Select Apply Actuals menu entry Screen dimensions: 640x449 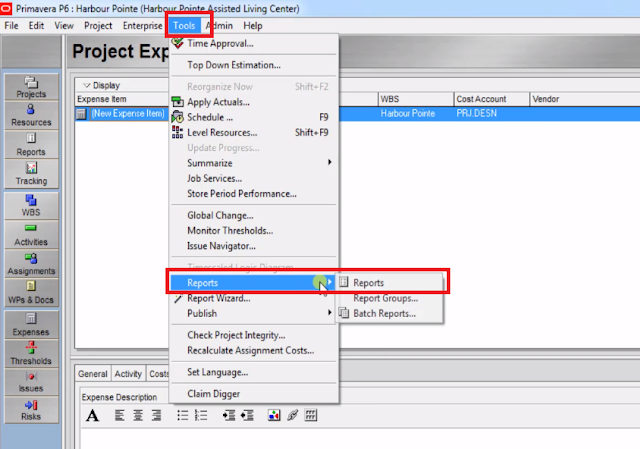tap(253, 102)
